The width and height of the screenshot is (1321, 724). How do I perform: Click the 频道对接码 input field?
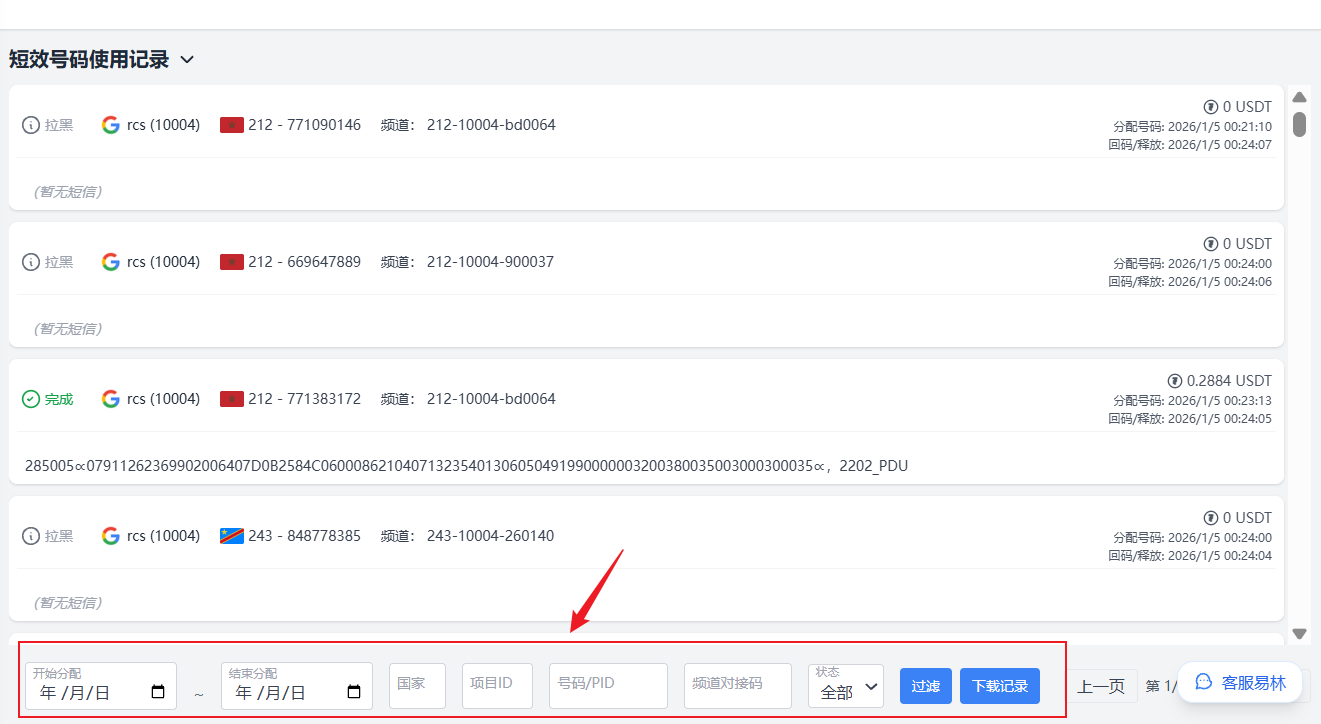point(737,685)
